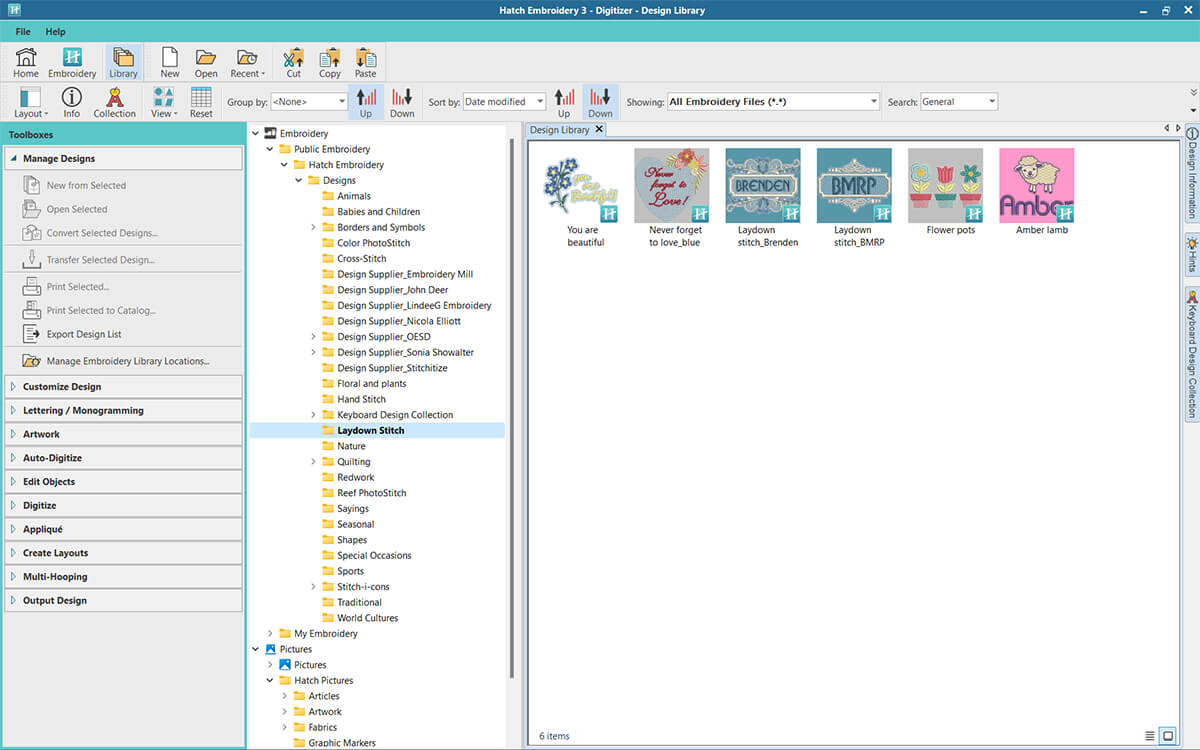Go to the Home screen icon
This screenshot has height=750, width=1200.
(26, 61)
